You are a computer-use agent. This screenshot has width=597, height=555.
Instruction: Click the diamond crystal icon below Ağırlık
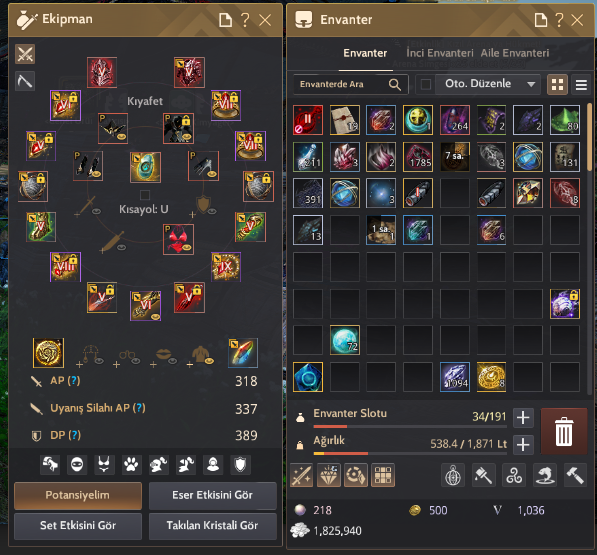click(329, 475)
